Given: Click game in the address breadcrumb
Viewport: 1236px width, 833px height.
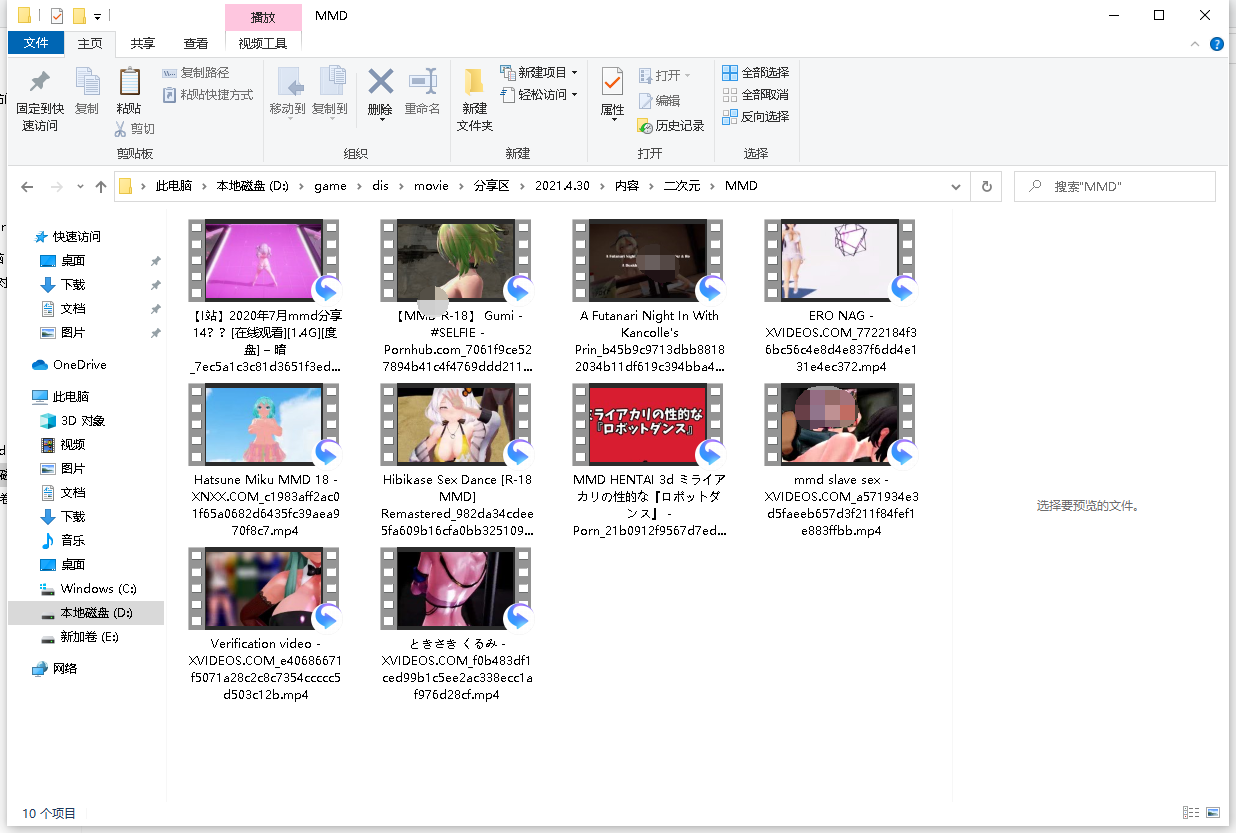Looking at the screenshot, I should coord(330,186).
